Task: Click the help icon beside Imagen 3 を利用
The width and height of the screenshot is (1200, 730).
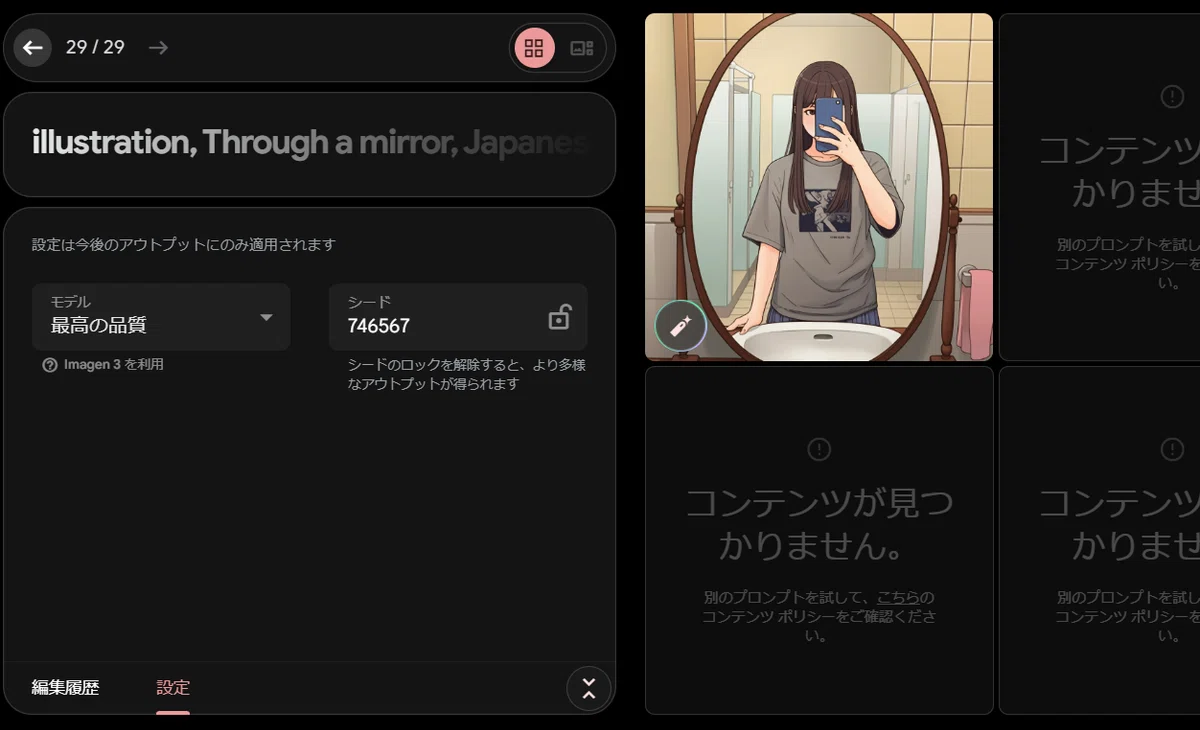Action: (50, 365)
